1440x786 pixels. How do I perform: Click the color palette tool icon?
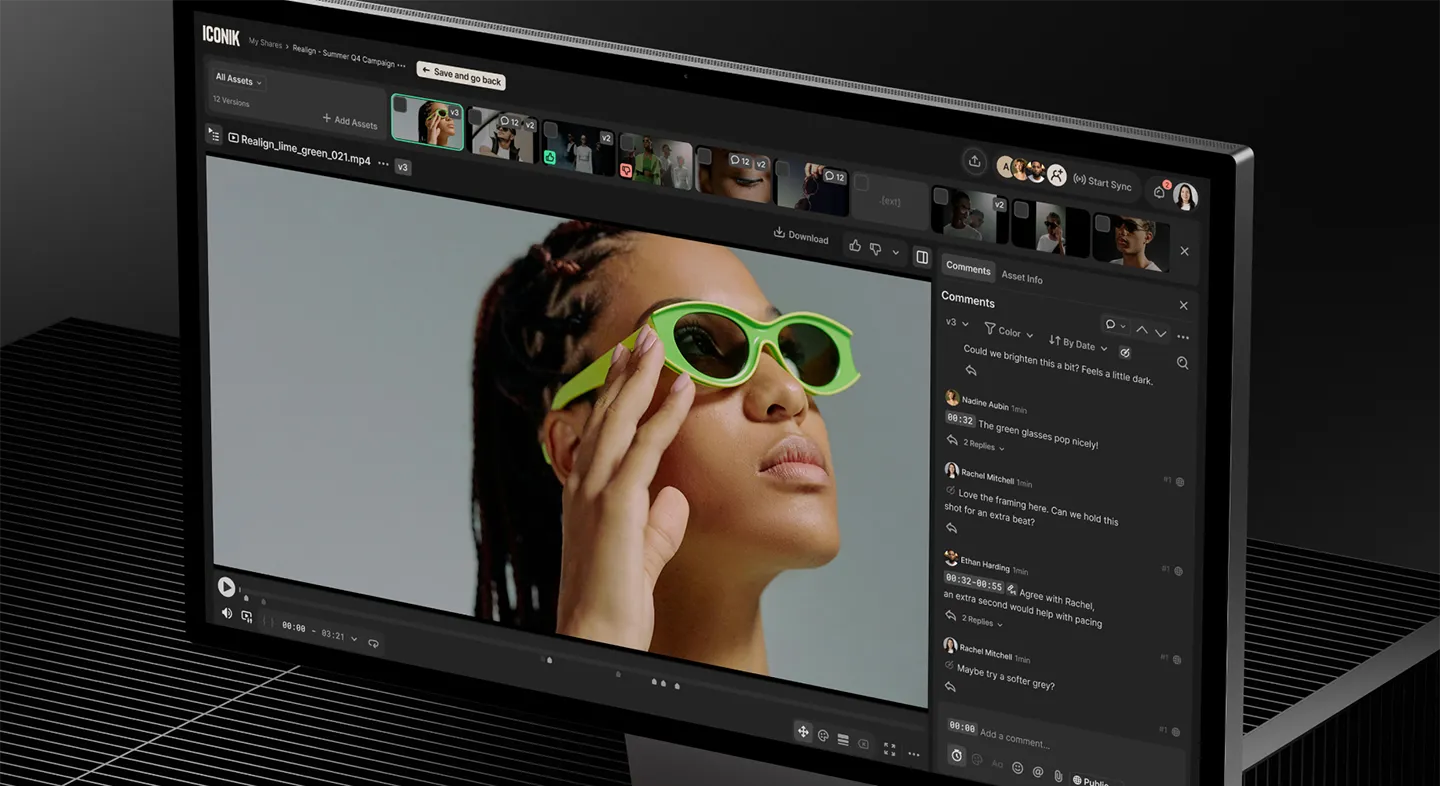click(823, 736)
